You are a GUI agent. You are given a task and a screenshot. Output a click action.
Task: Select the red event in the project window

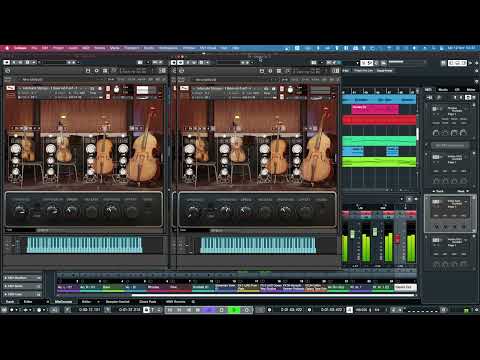[x=379, y=120]
